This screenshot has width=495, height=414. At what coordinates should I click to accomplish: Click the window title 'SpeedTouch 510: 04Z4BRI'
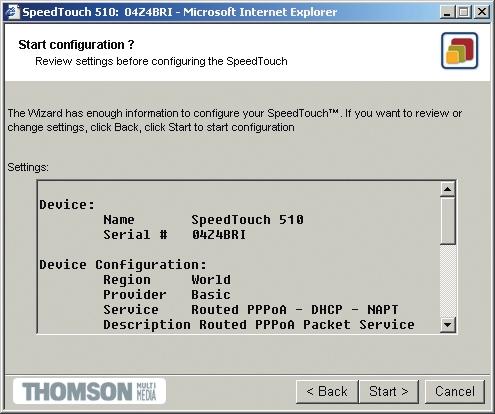[x=97, y=12]
